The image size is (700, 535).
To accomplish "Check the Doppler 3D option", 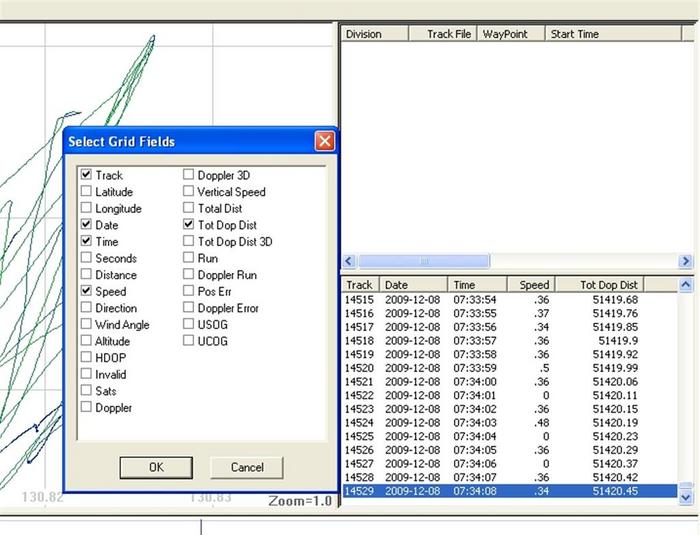I will tap(189, 176).
